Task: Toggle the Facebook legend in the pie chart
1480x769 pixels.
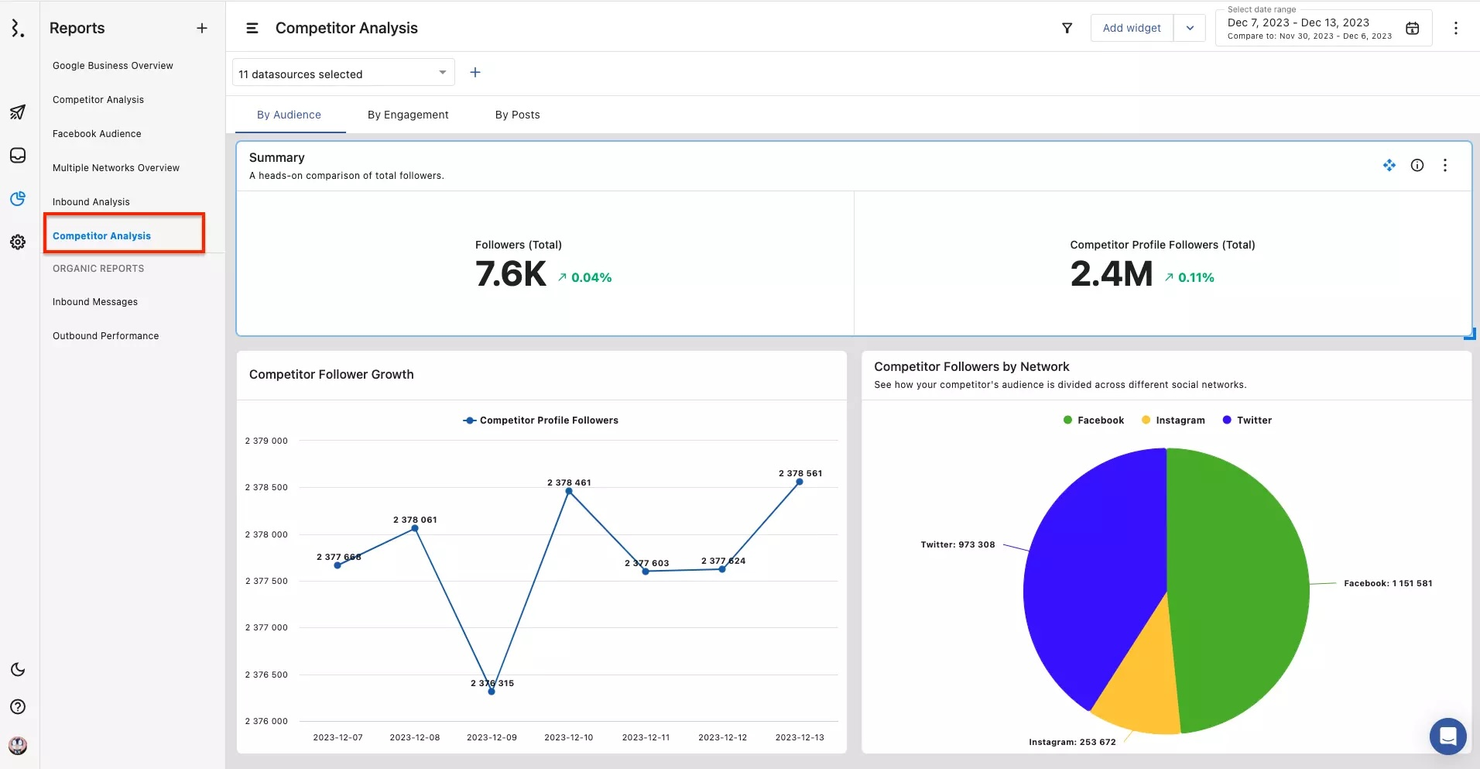Action: coord(1094,420)
